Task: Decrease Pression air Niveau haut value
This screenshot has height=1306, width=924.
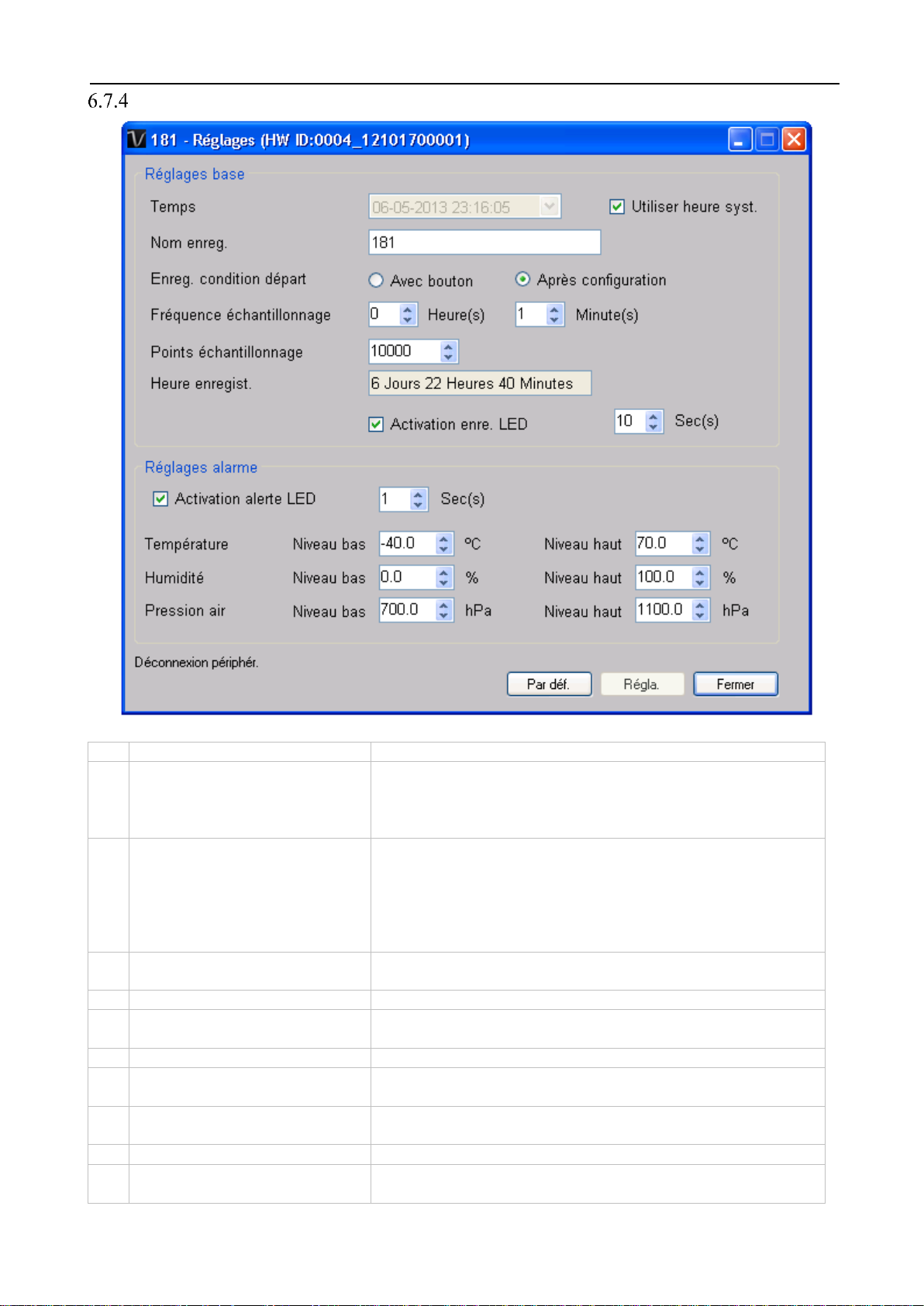Action: pyautogui.click(x=701, y=615)
